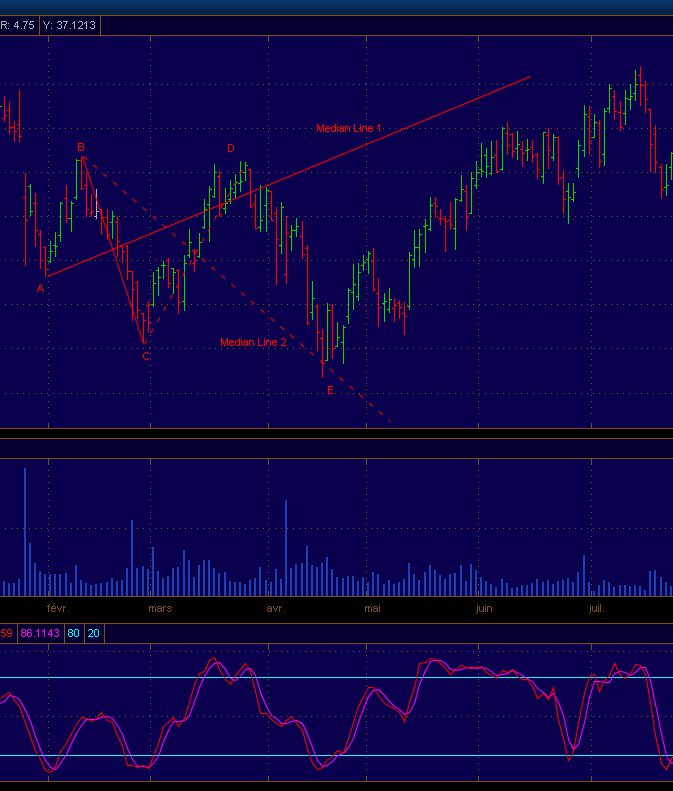Click the 'Median Line 1' chart label
This screenshot has width=673, height=791.
point(349,128)
